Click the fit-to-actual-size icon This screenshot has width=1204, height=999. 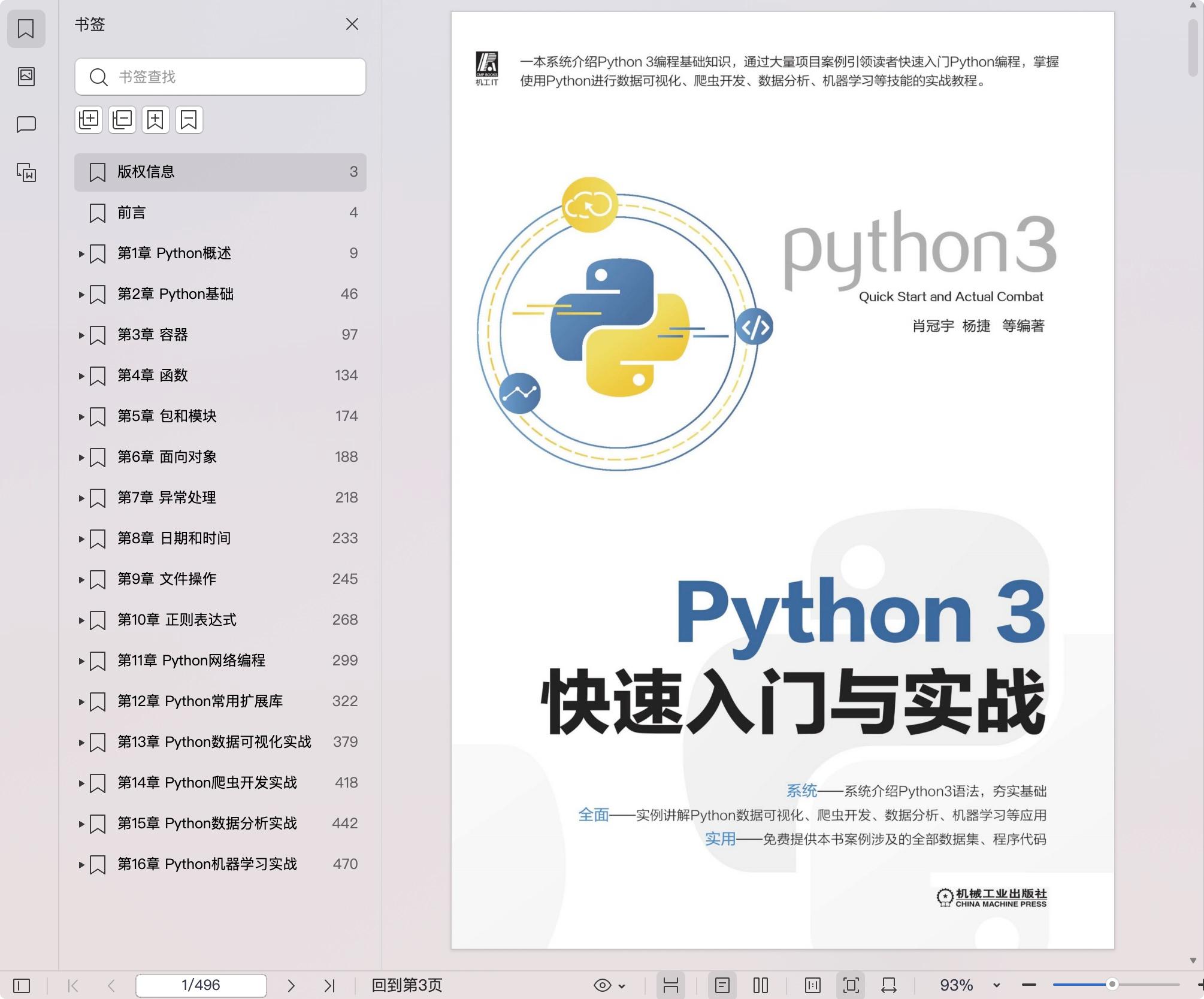point(813,985)
